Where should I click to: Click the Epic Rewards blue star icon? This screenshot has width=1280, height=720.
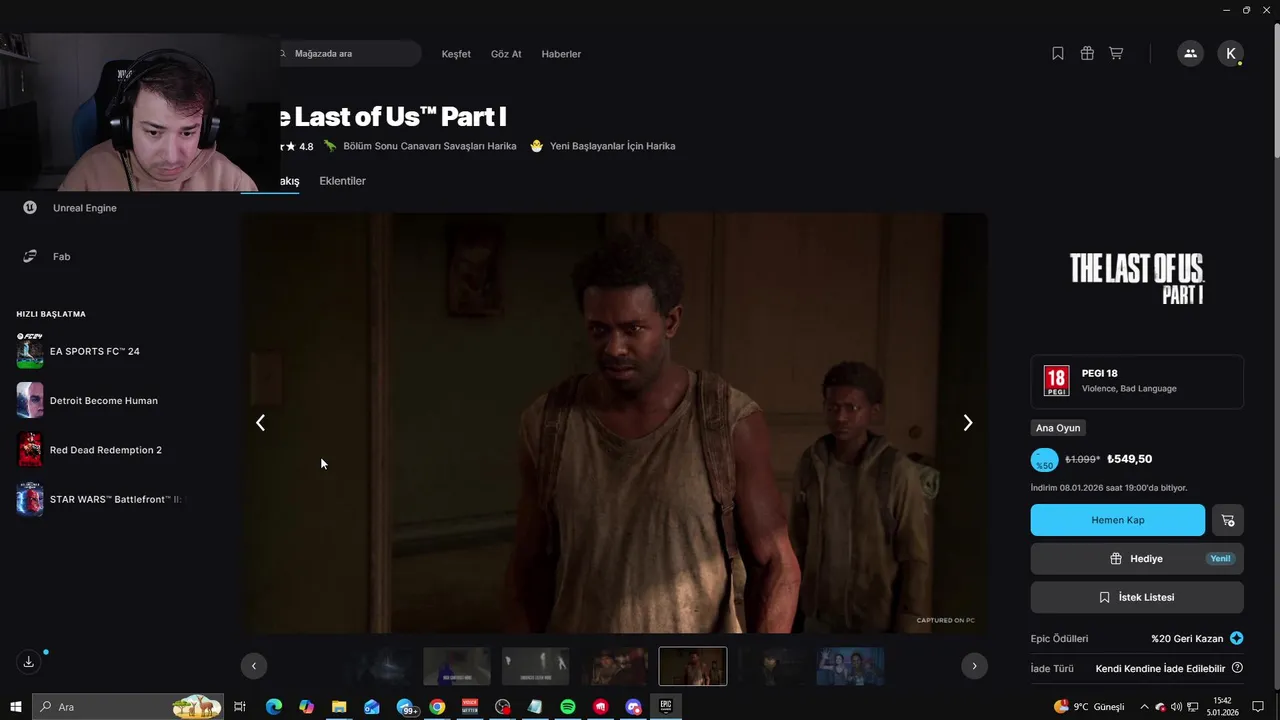[x=1237, y=638]
